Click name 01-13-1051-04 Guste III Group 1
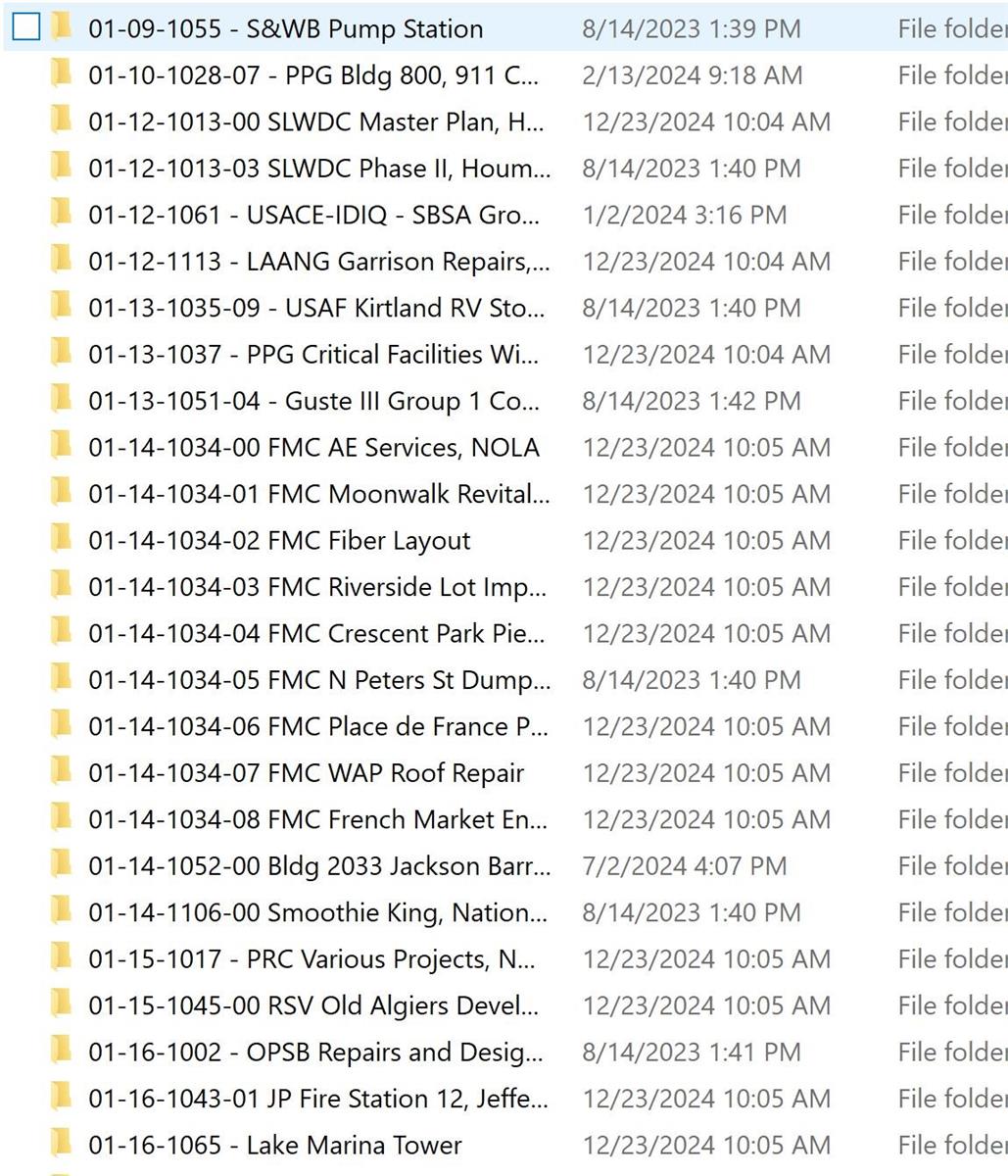Viewport: 1008px width, 1176px height. 314,401
